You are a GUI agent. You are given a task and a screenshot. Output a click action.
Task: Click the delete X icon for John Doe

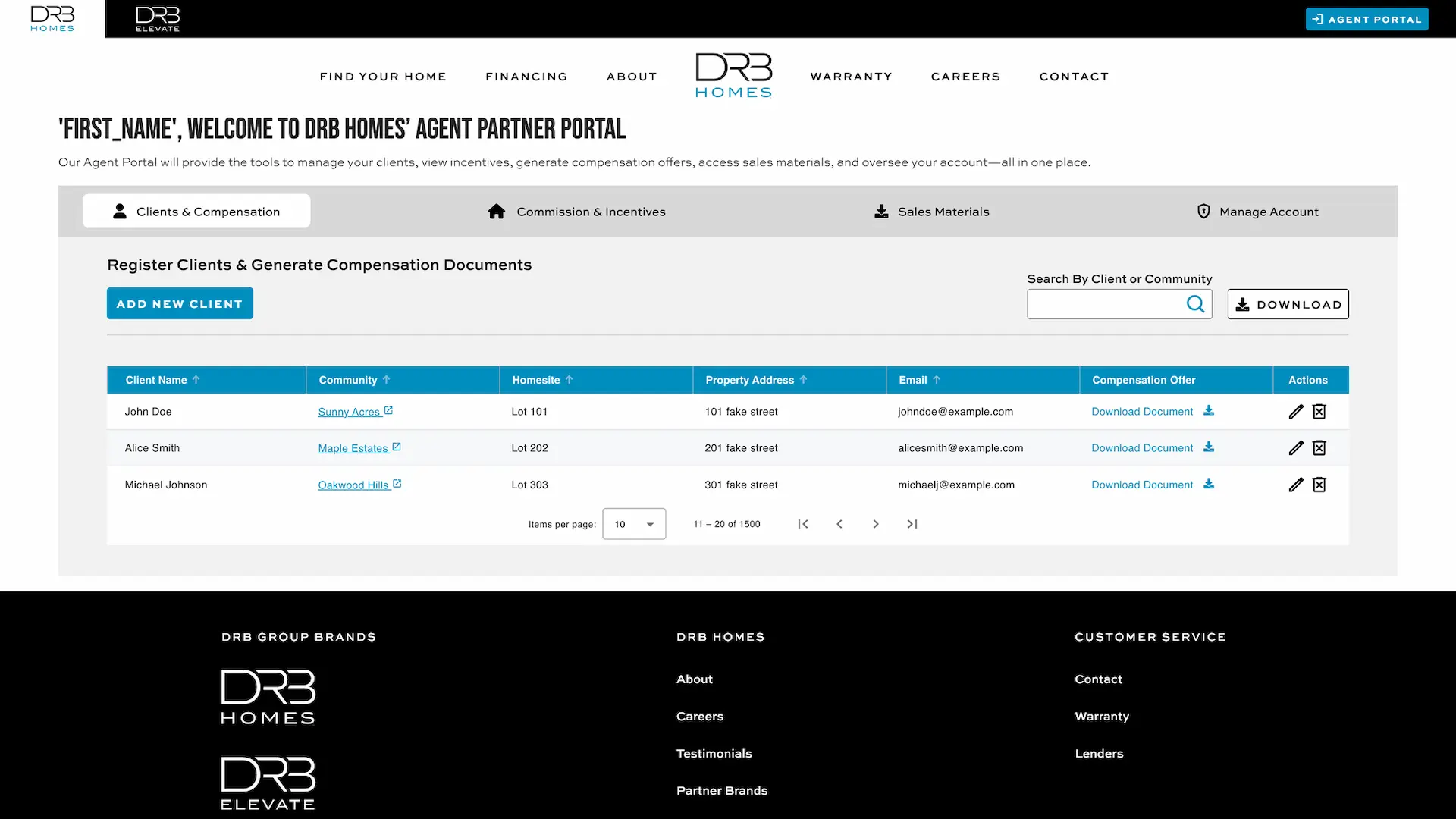tap(1320, 411)
